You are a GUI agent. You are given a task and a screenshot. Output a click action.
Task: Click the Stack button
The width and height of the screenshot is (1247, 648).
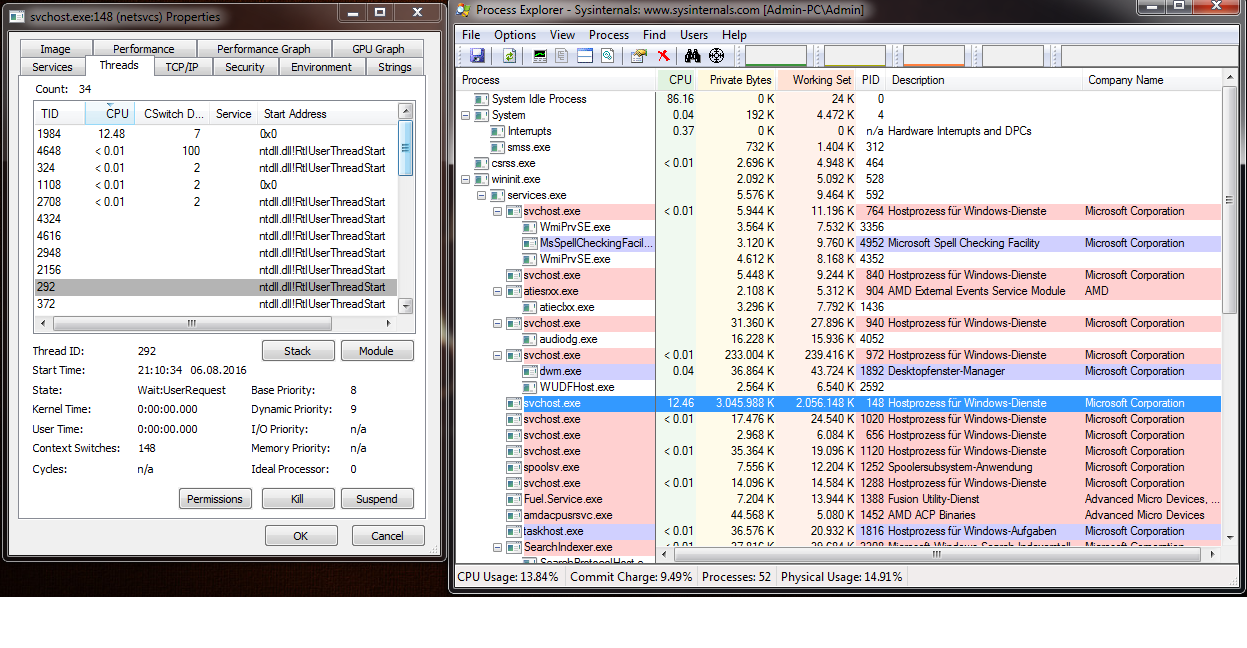coord(298,351)
